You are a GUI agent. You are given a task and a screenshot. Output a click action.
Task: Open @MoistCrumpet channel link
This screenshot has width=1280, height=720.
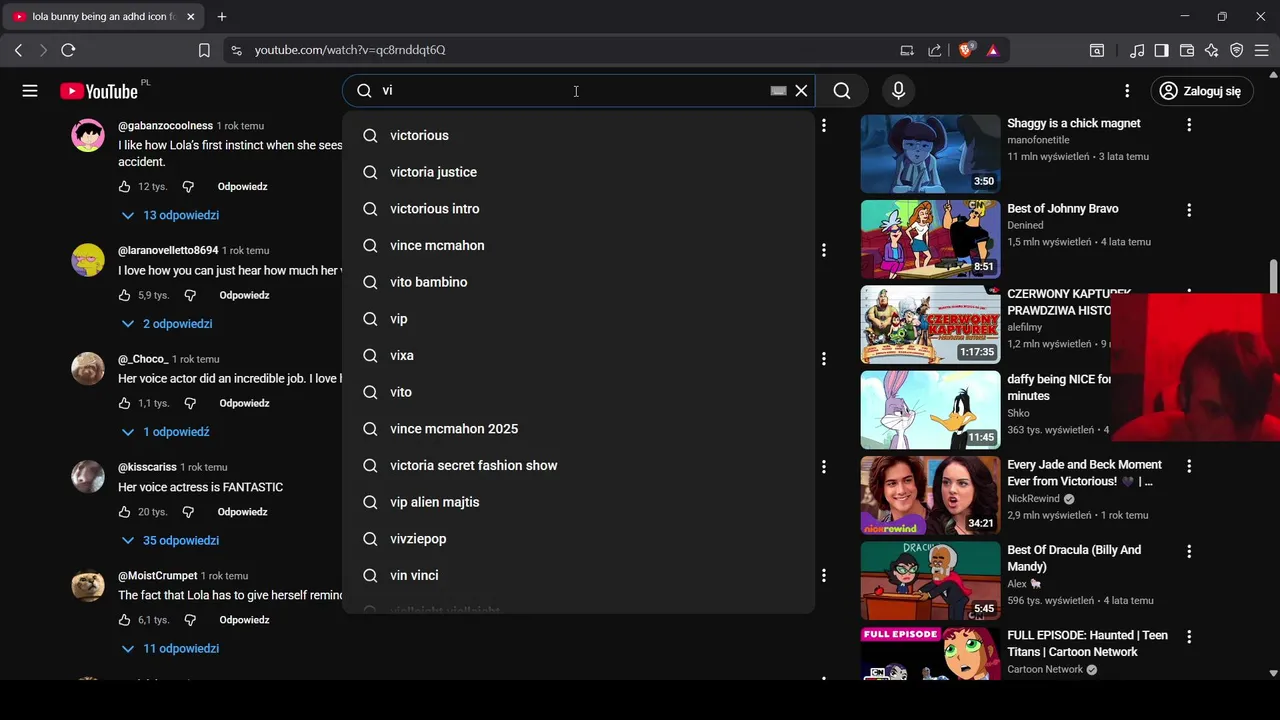(x=158, y=576)
